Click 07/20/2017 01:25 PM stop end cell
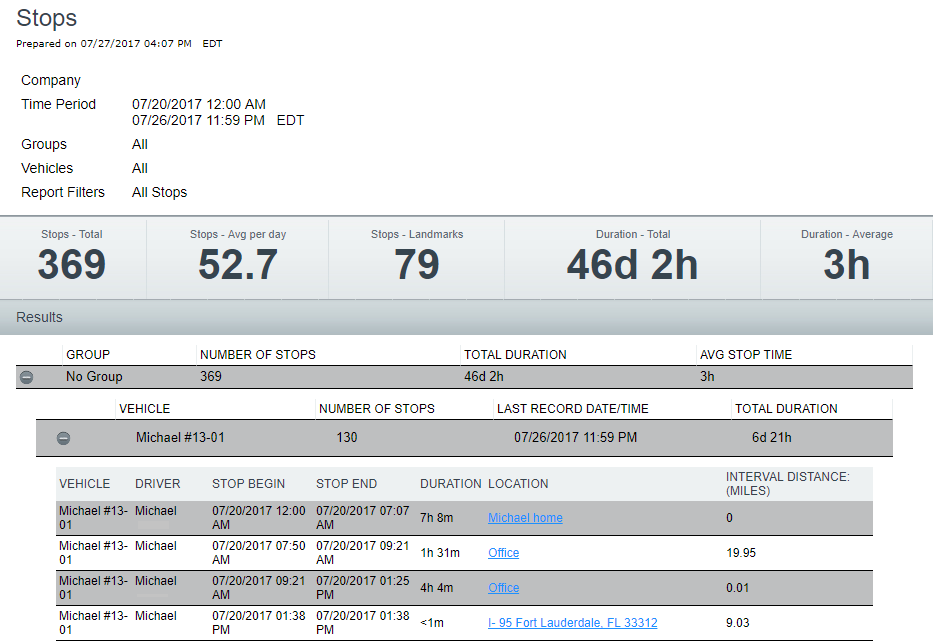933x641 pixels. (x=362, y=587)
